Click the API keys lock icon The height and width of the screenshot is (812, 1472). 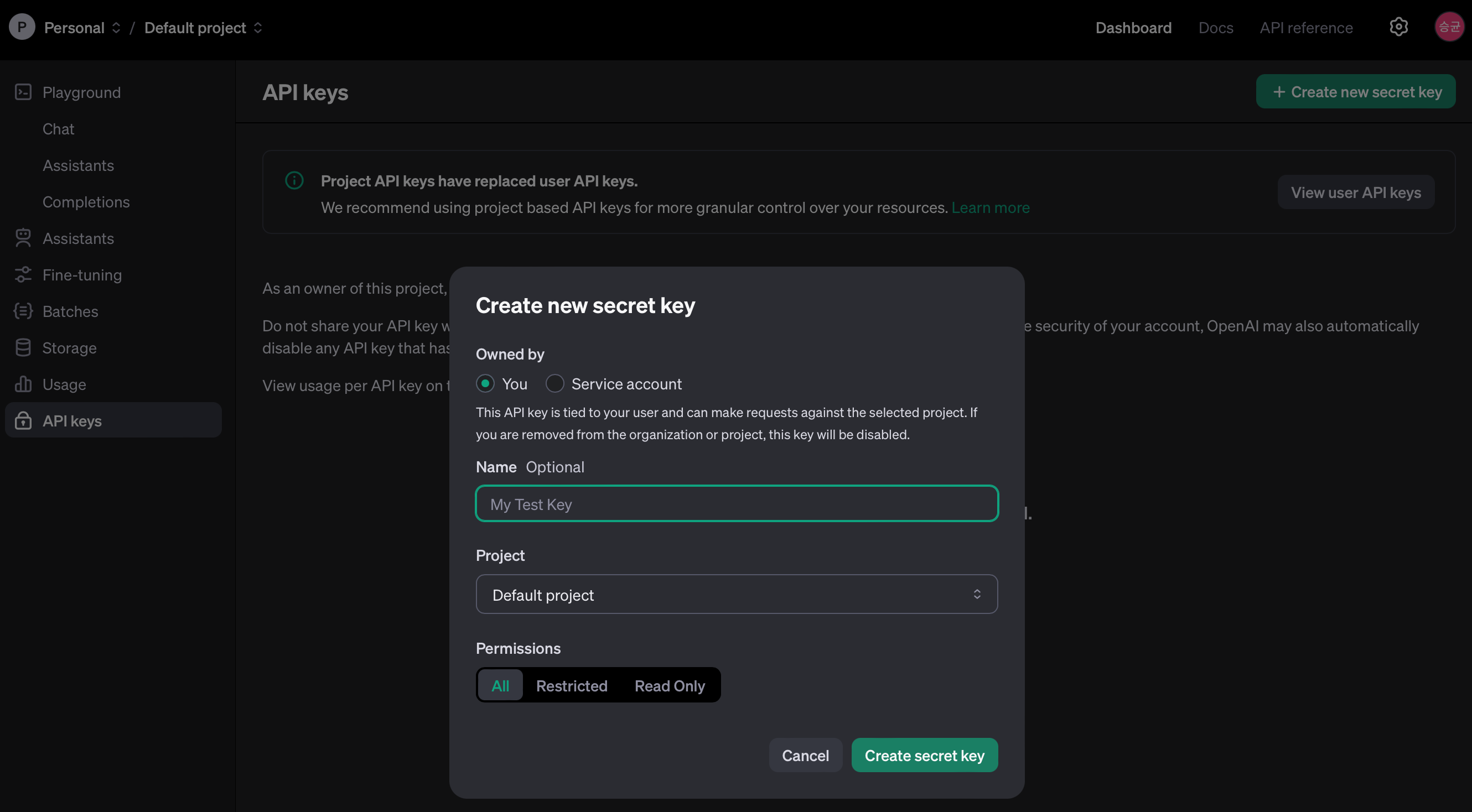pyautogui.click(x=23, y=421)
